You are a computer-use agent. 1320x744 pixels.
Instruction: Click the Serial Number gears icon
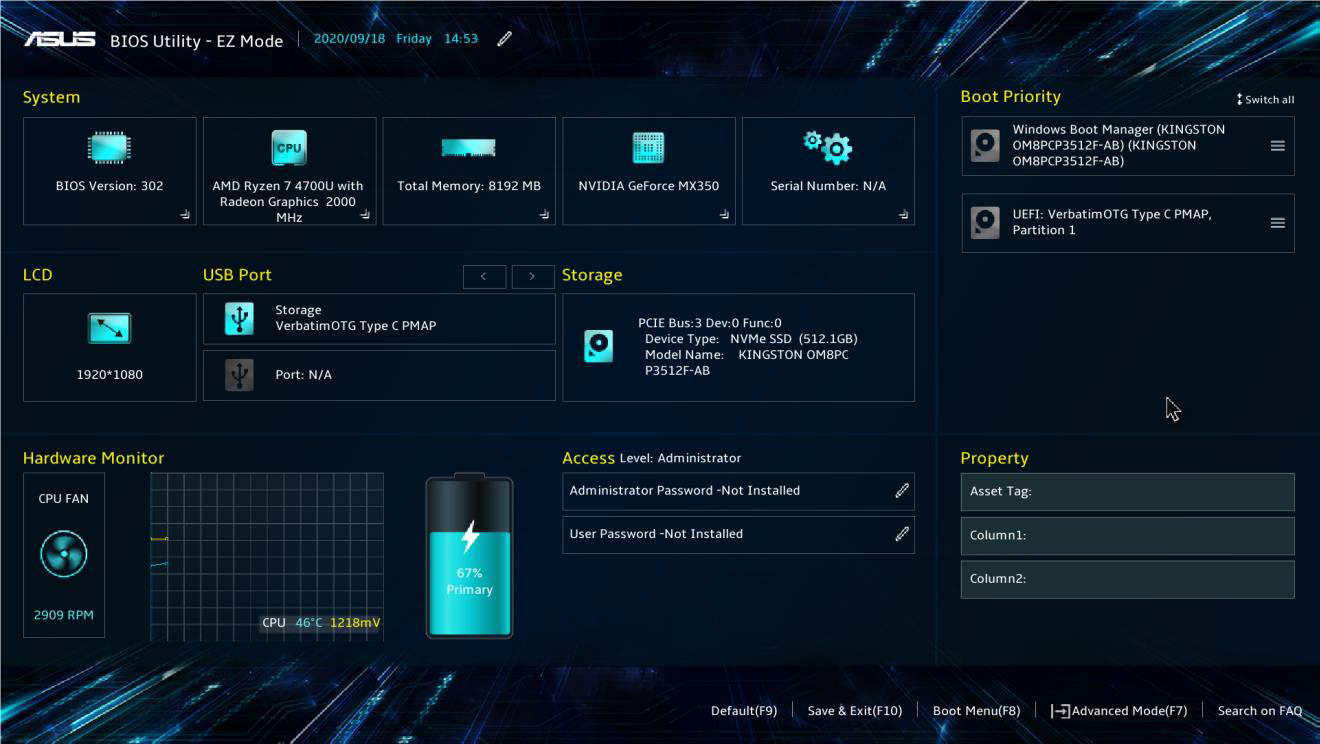827,146
